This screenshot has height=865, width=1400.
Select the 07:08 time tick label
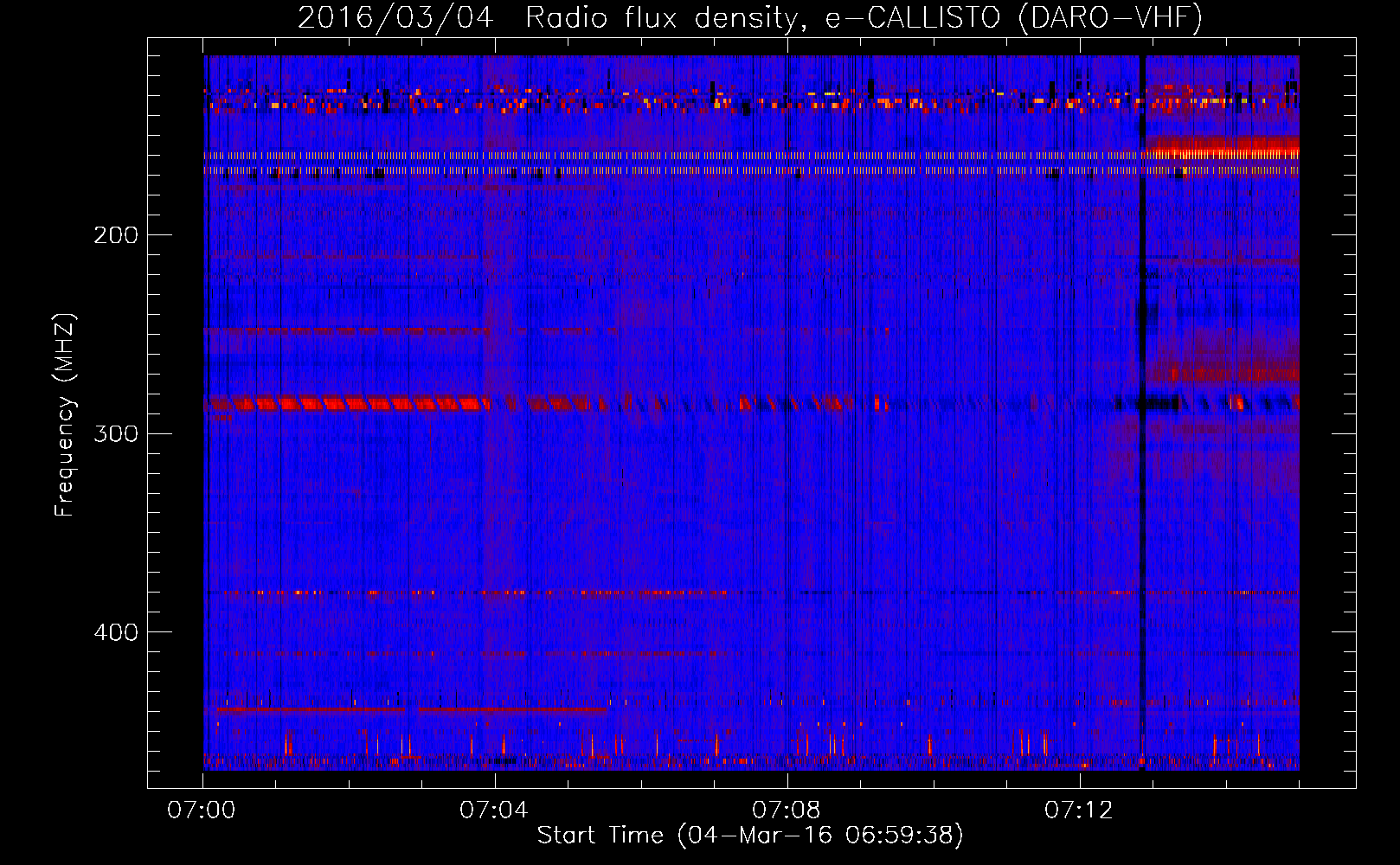tap(787, 811)
